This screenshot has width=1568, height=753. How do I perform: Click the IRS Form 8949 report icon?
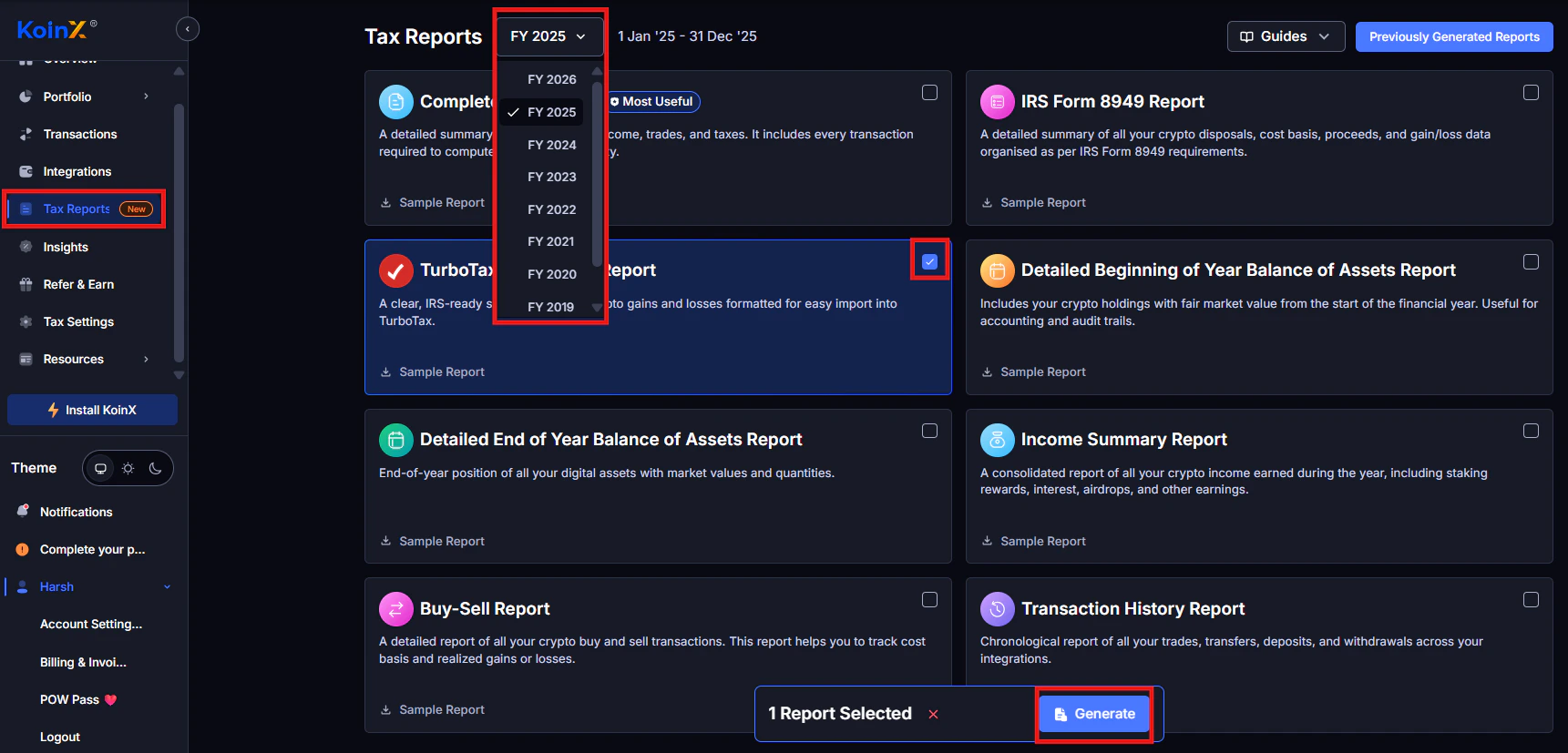(997, 102)
